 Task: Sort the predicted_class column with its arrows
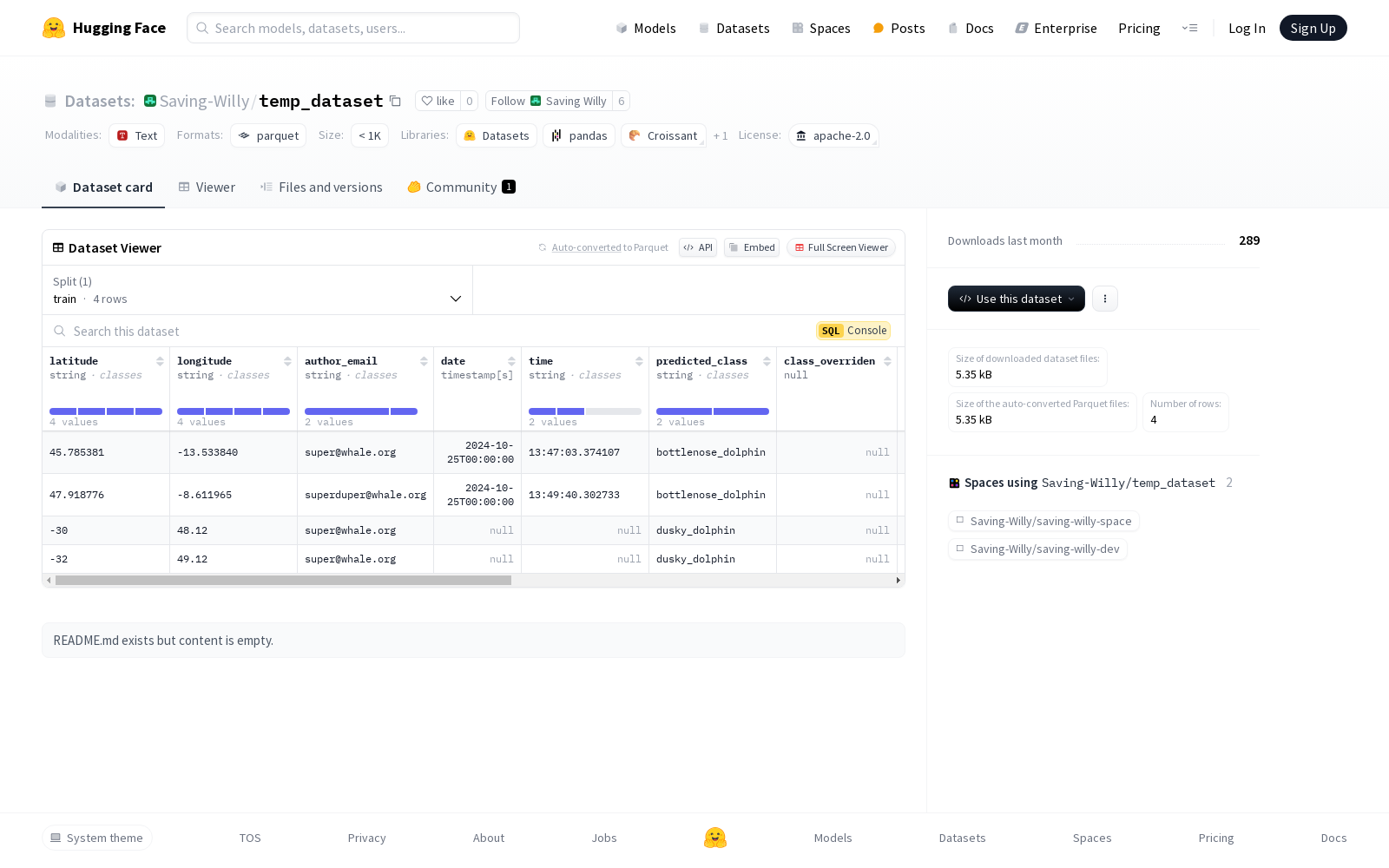767,361
